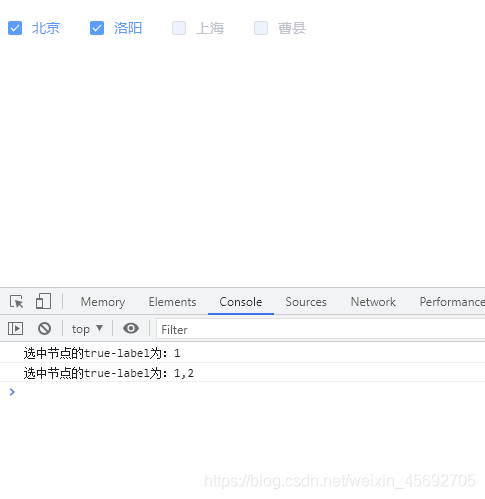Select log line ending with 1,2
Viewport: 485px width, 499px height.
pyautogui.click(x=242, y=373)
